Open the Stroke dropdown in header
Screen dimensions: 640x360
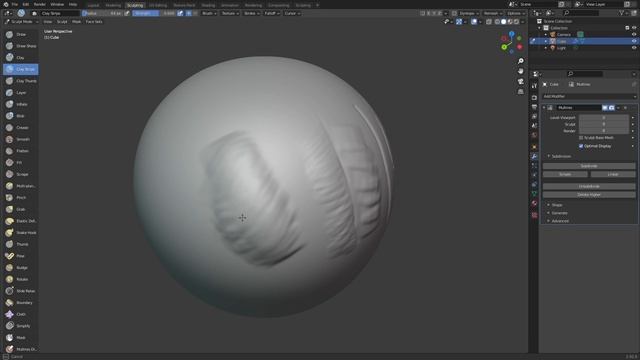tap(251, 13)
